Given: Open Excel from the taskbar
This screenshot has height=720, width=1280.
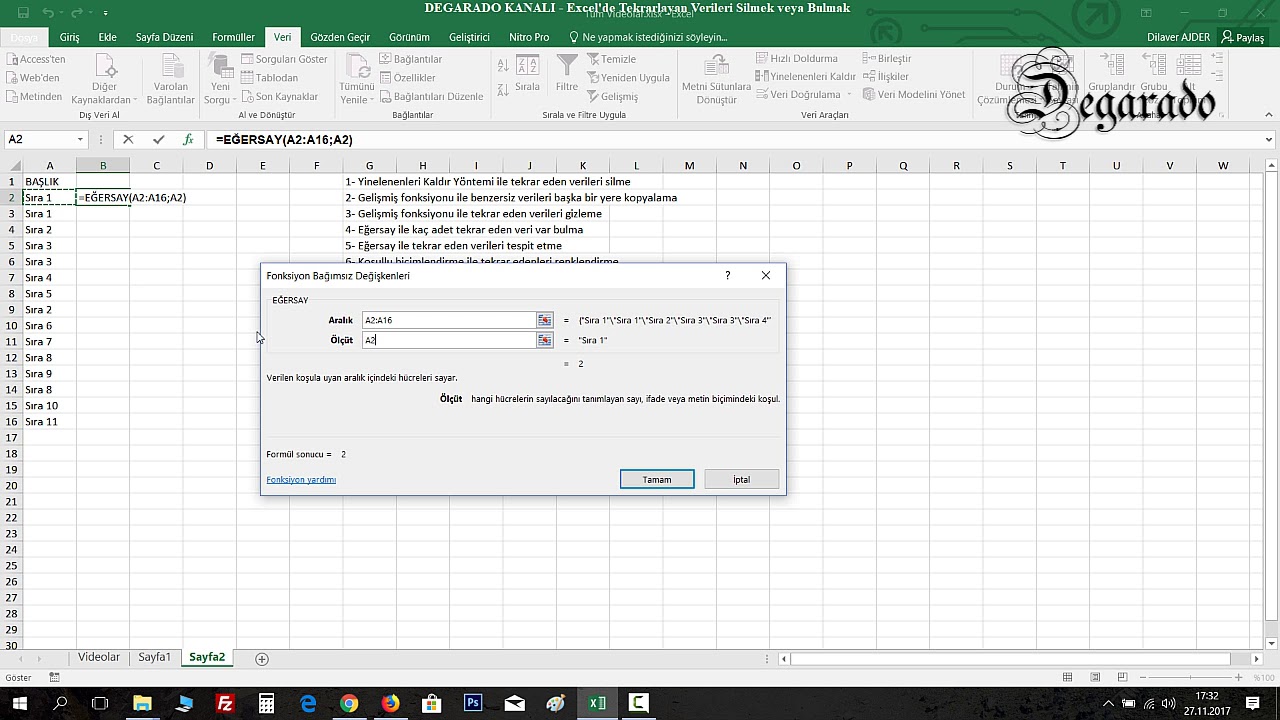Looking at the screenshot, I should (597, 703).
